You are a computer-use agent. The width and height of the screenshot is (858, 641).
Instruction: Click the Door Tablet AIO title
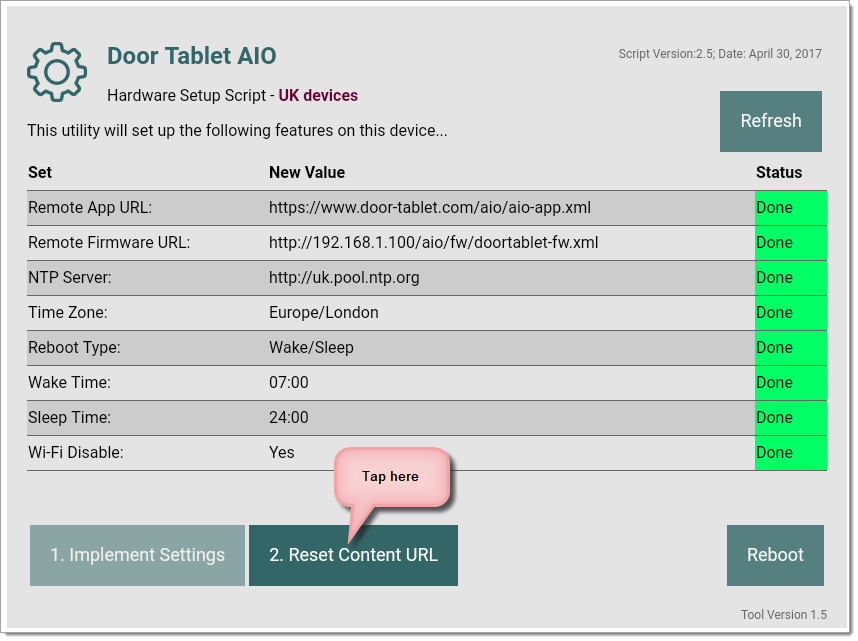[x=192, y=57]
